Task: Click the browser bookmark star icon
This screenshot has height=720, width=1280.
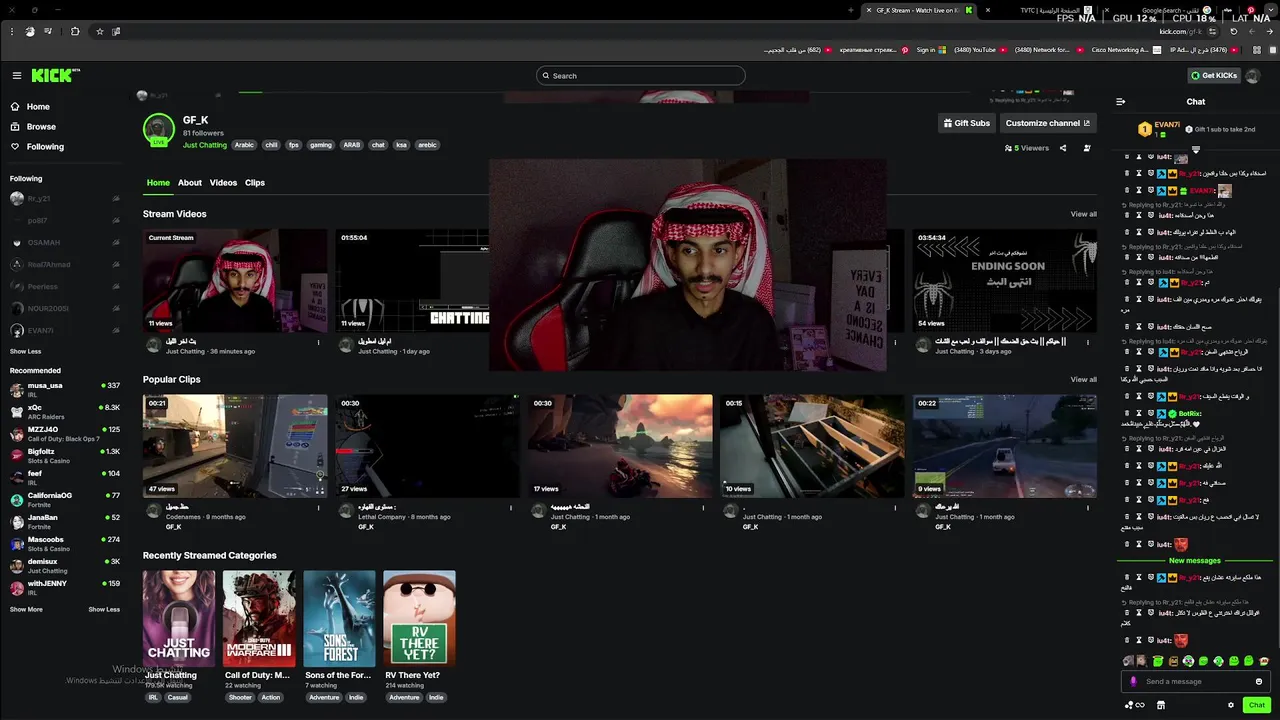Action: pyautogui.click(x=100, y=31)
